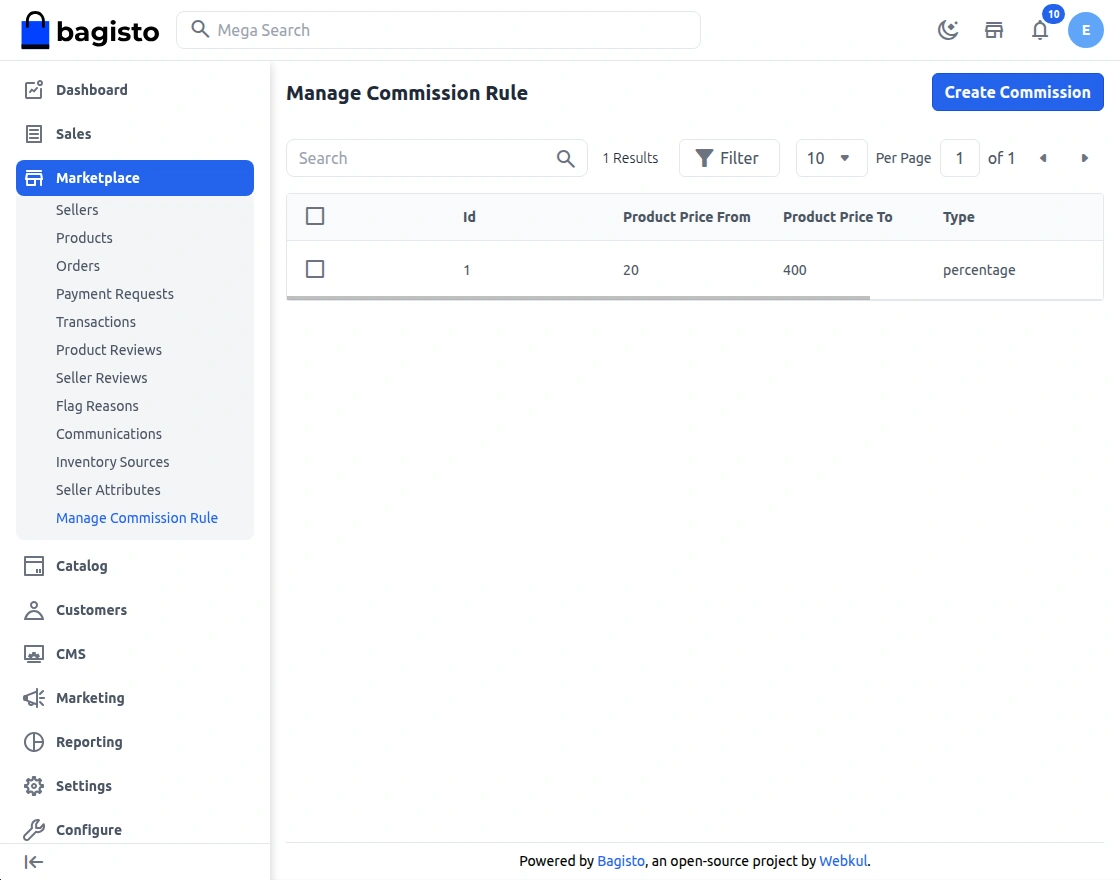The height and width of the screenshot is (880, 1120).
Task: Open the Filter panel
Action: tap(729, 158)
